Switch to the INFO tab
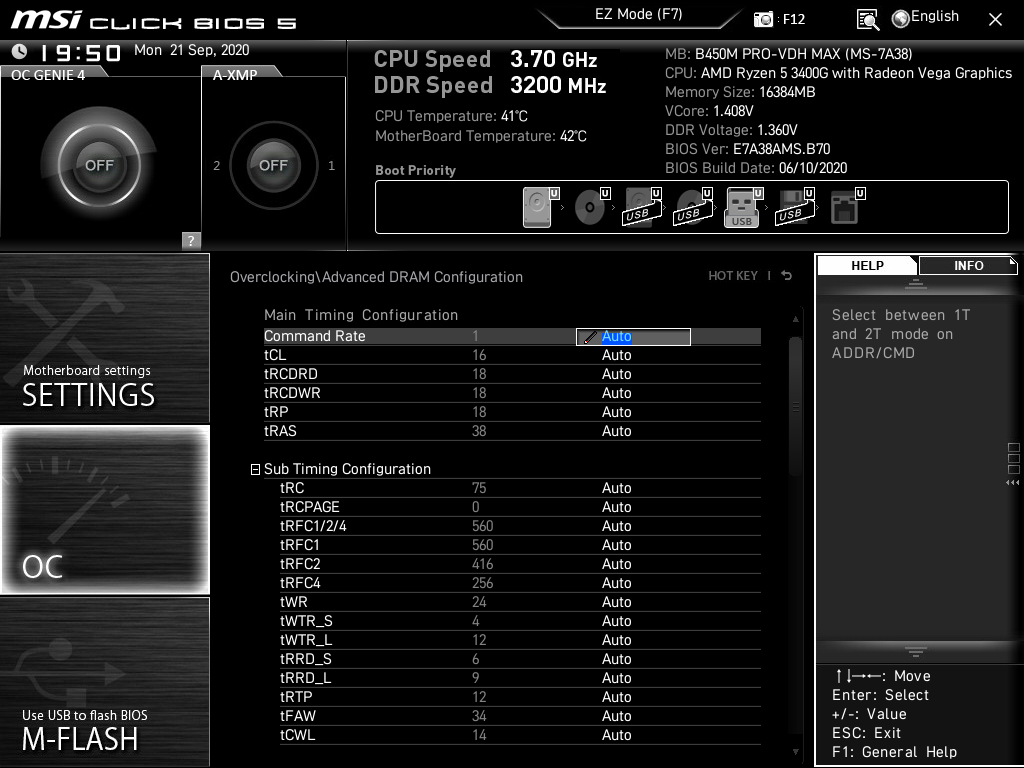The image size is (1024, 768). coord(968,266)
